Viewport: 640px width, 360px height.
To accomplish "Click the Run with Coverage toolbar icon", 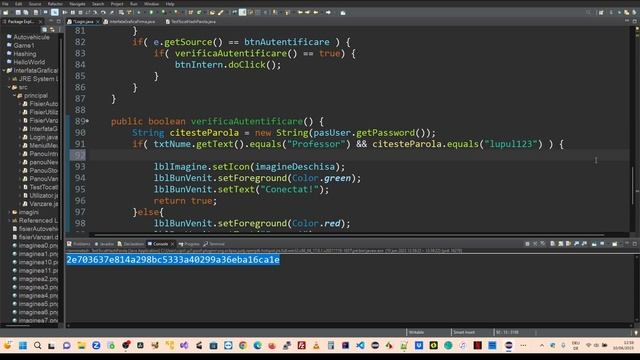I will click(x=163, y=13).
